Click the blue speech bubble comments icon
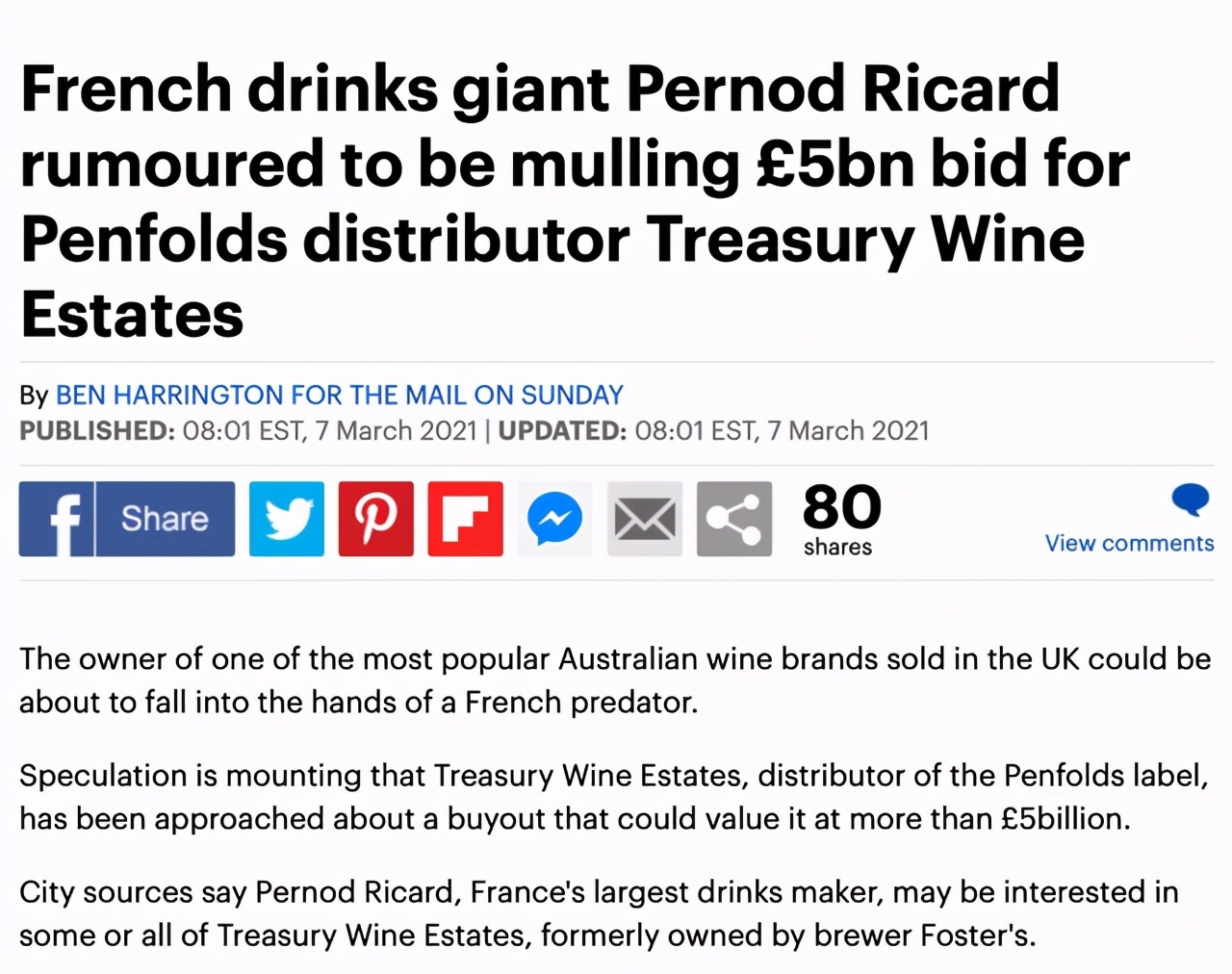 1190,500
